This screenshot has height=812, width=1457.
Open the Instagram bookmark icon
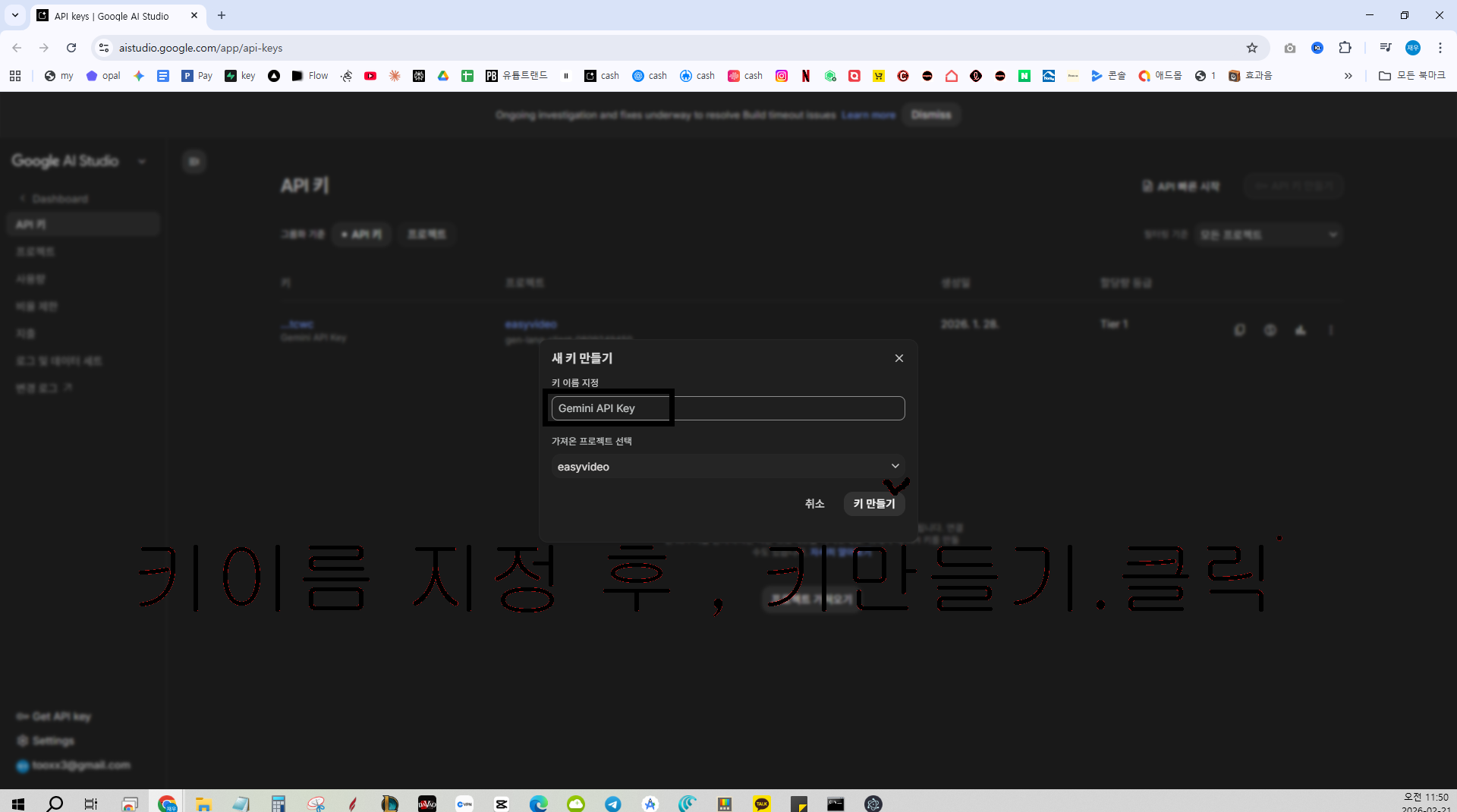pyautogui.click(x=782, y=76)
